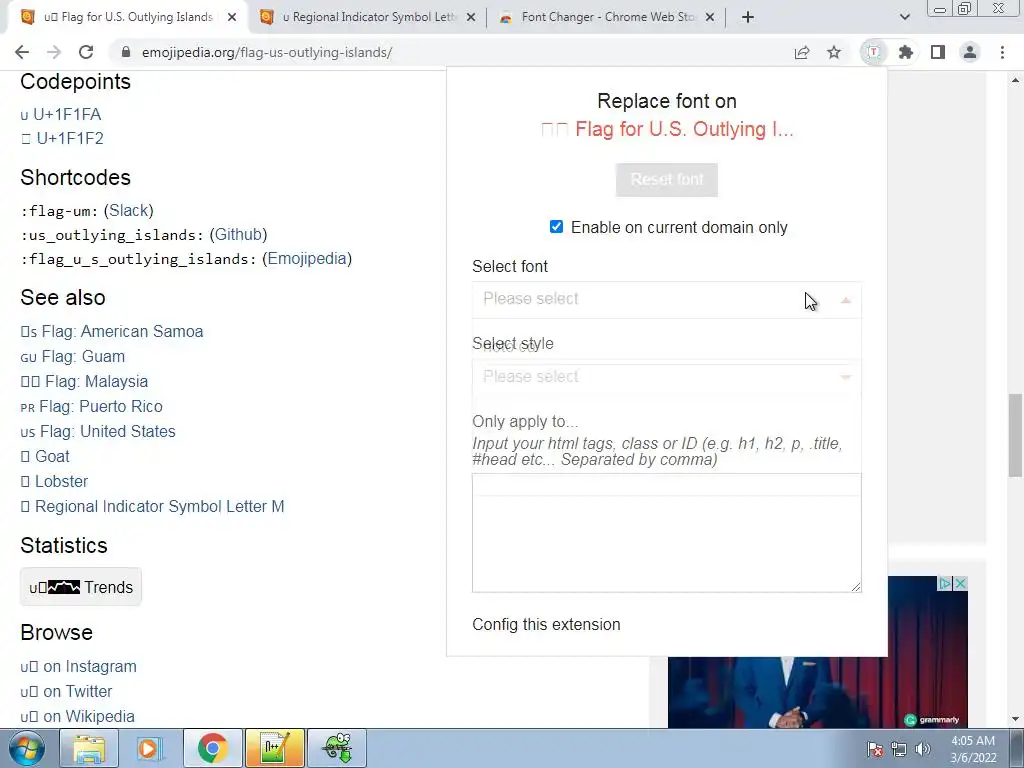Open the Lobster emoji link

coord(54,481)
